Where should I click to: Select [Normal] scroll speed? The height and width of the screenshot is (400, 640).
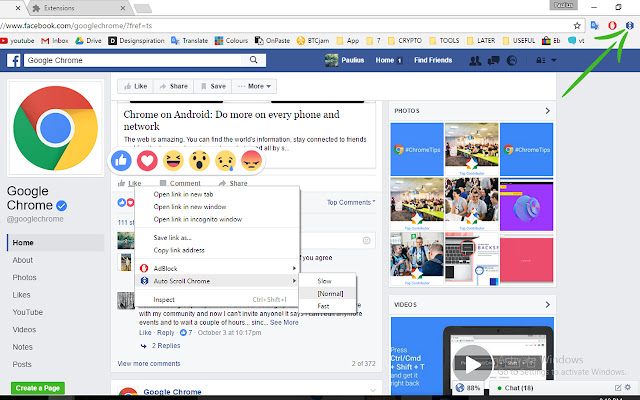click(x=328, y=293)
